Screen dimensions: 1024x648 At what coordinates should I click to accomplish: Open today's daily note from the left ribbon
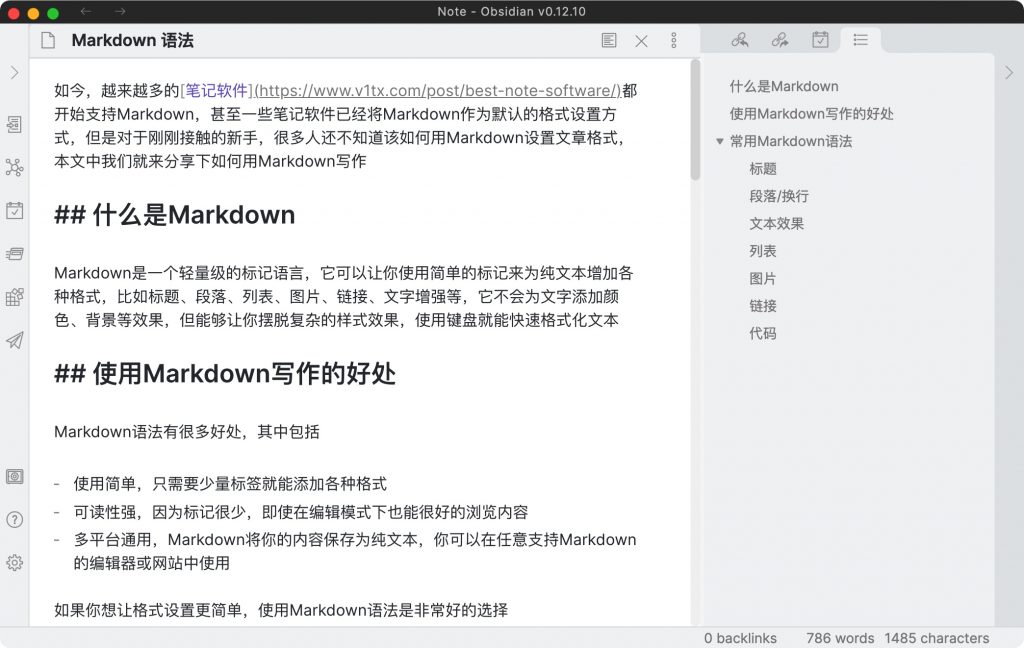coord(14,210)
